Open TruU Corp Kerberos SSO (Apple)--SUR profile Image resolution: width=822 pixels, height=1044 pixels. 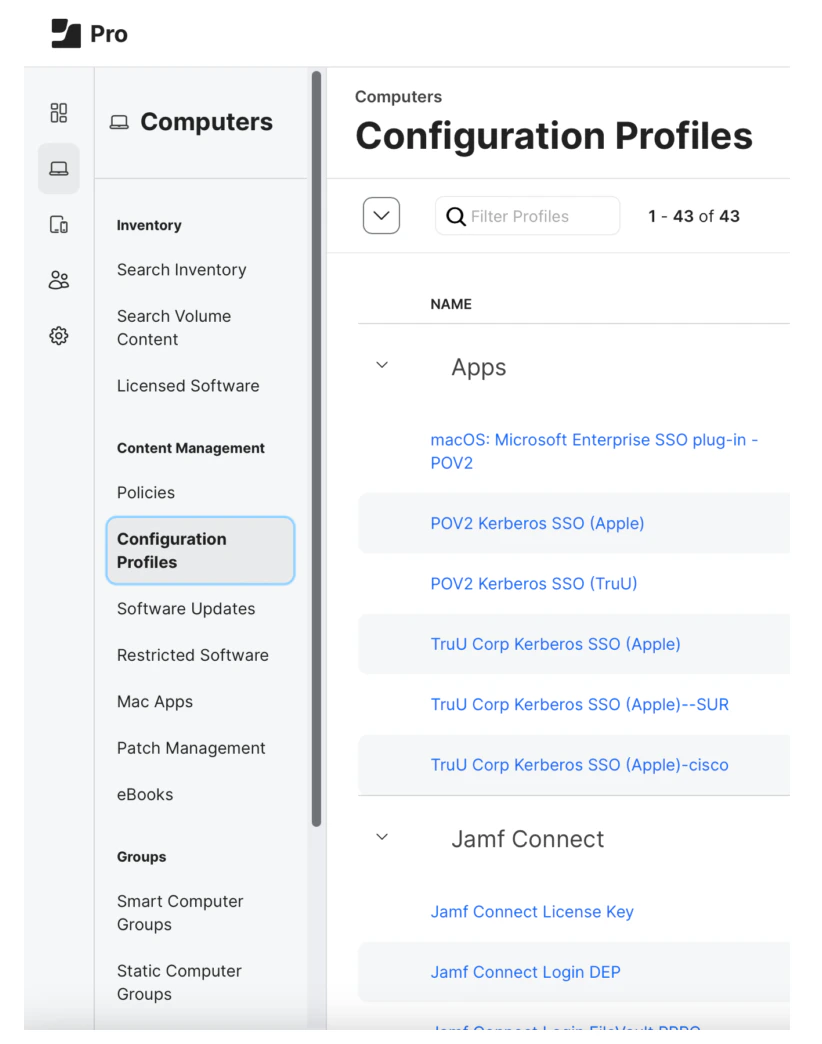coord(580,704)
